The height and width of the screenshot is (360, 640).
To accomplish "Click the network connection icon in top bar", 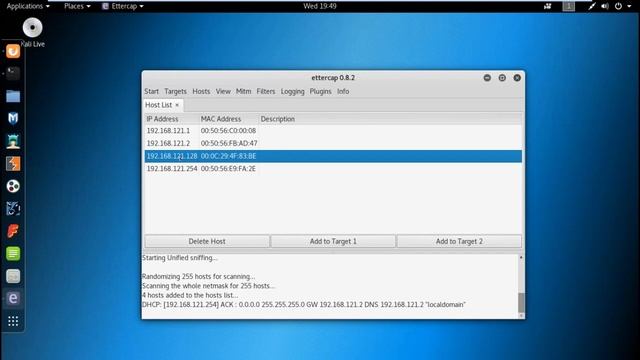I will [591, 6].
